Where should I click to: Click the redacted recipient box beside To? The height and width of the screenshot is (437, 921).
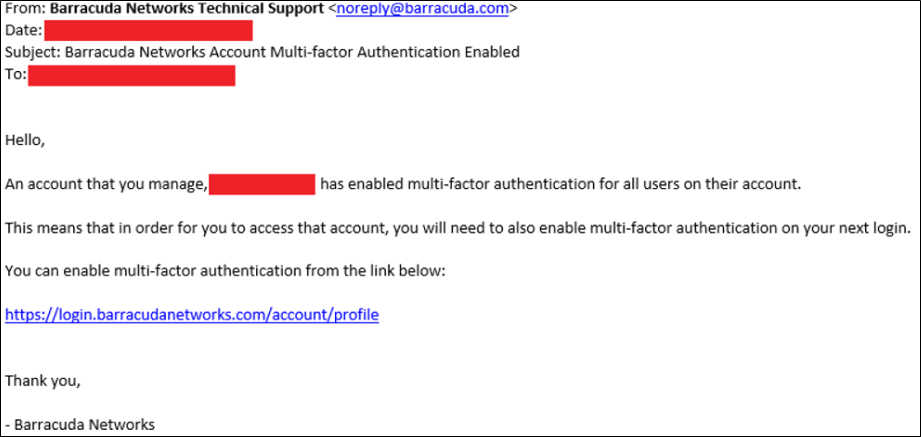pyautogui.click(x=132, y=75)
